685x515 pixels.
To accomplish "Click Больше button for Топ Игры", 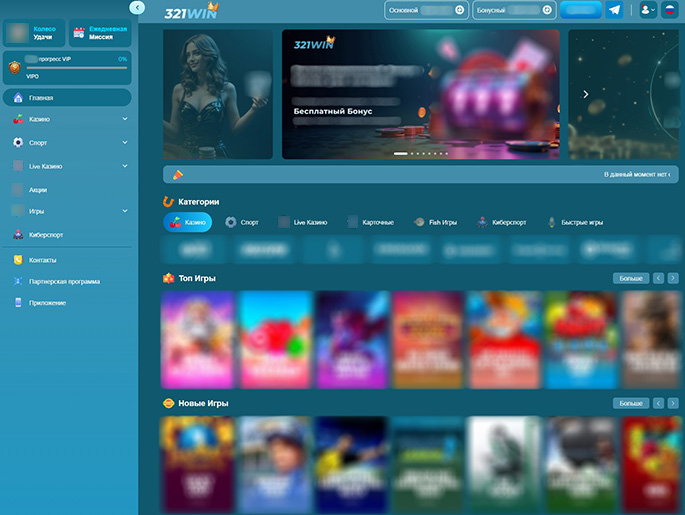I will pos(630,278).
